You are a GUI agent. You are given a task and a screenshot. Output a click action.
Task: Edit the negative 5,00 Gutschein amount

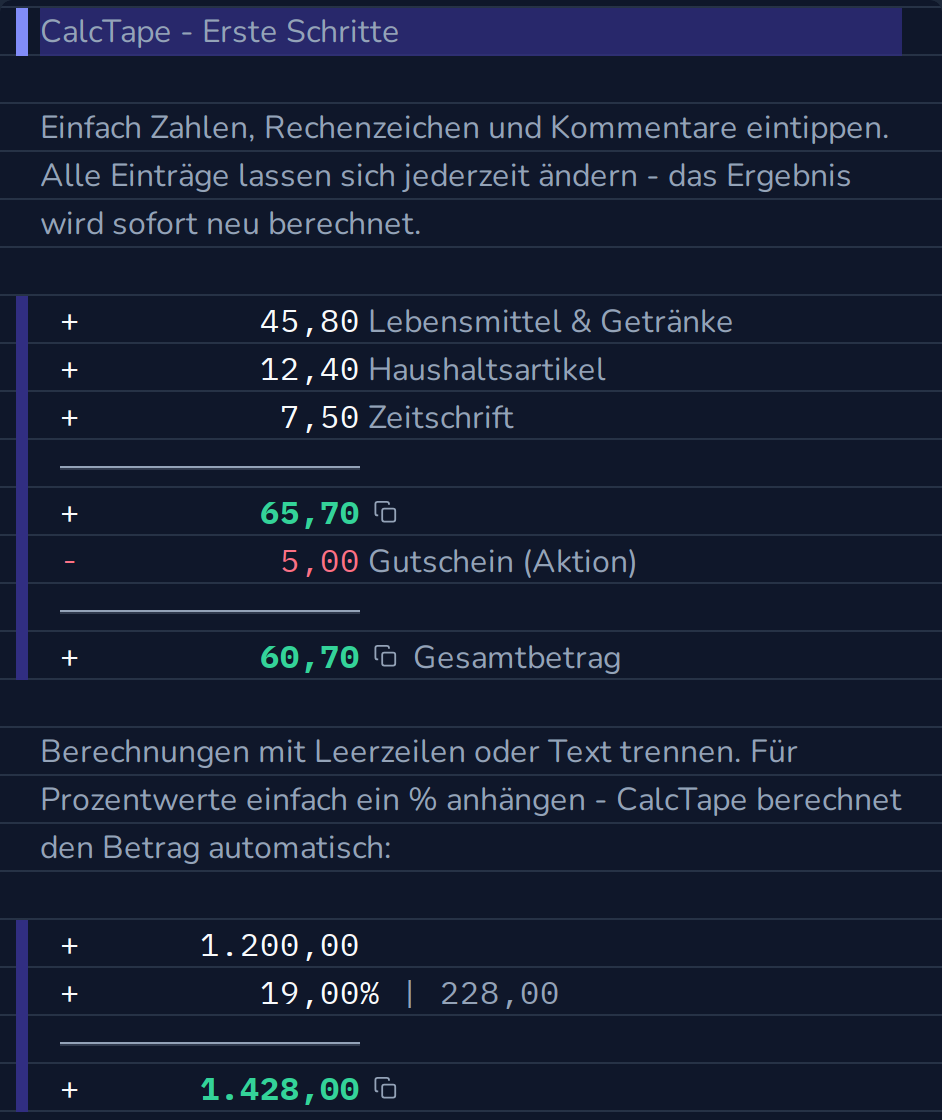click(319, 561)
